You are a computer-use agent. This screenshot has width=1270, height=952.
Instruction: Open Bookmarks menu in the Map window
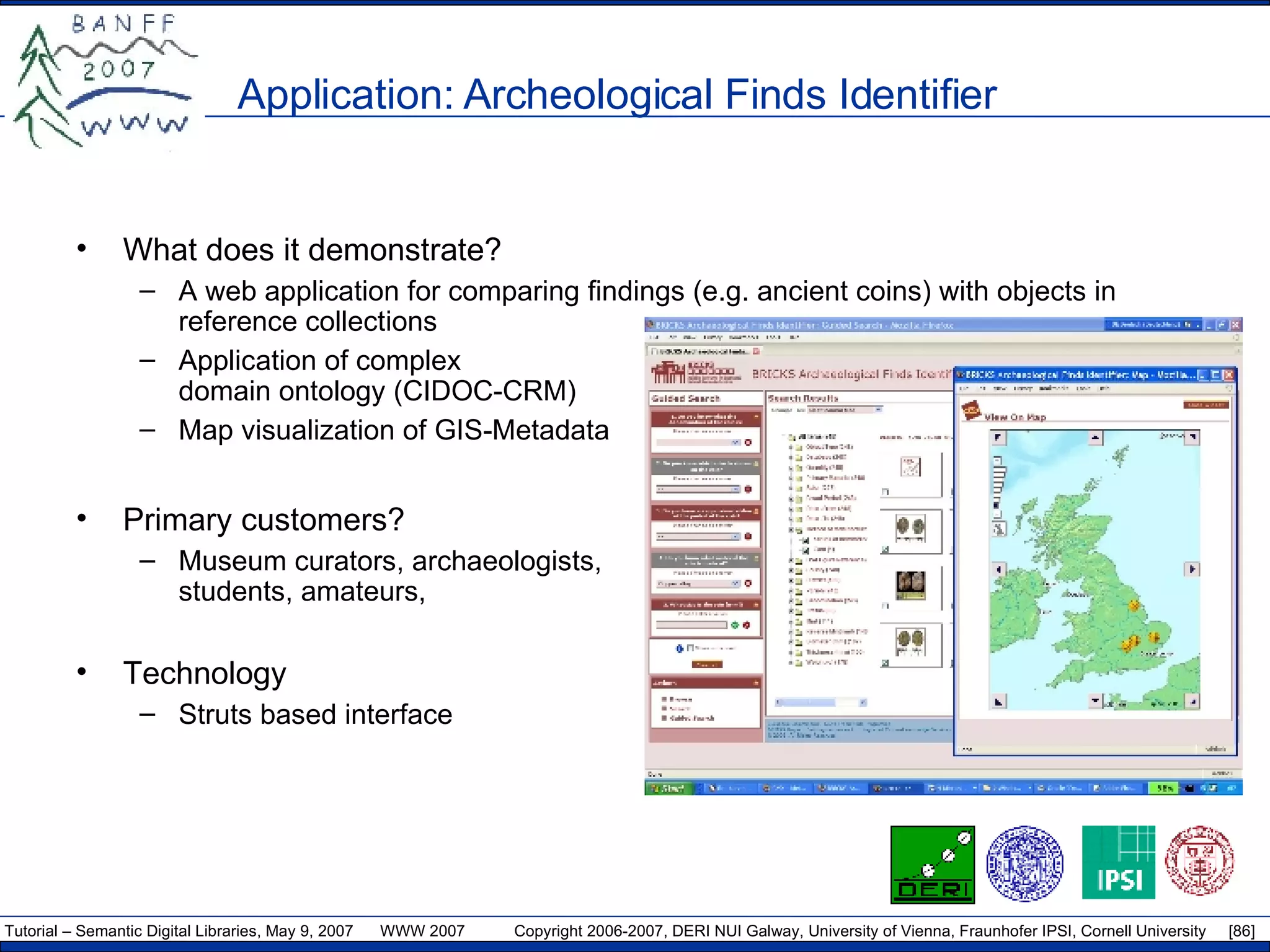[1054, 388]
